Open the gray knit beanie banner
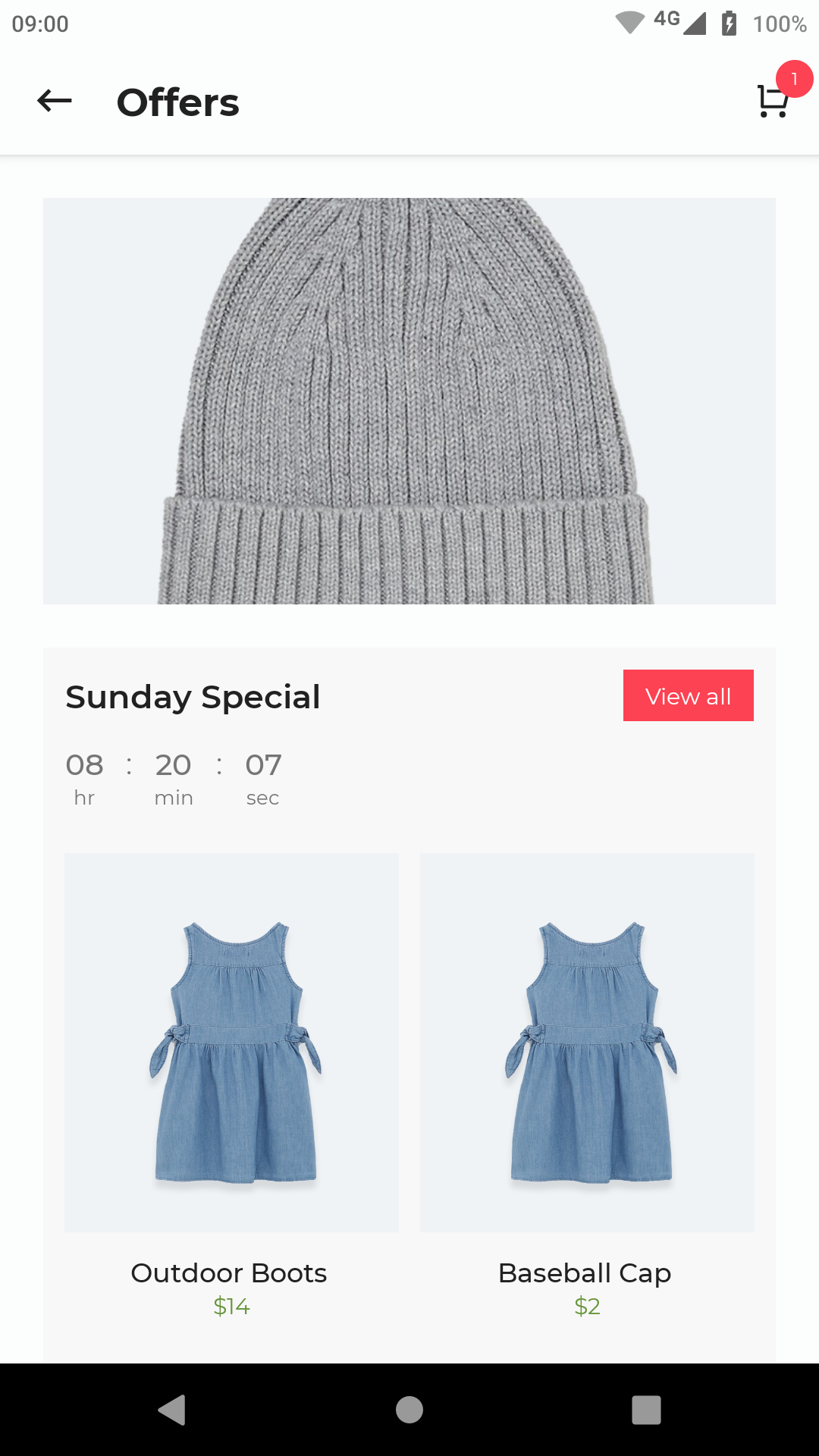Image resolution: width=819 pixels, height=1456 pixels. coord(409,401)
